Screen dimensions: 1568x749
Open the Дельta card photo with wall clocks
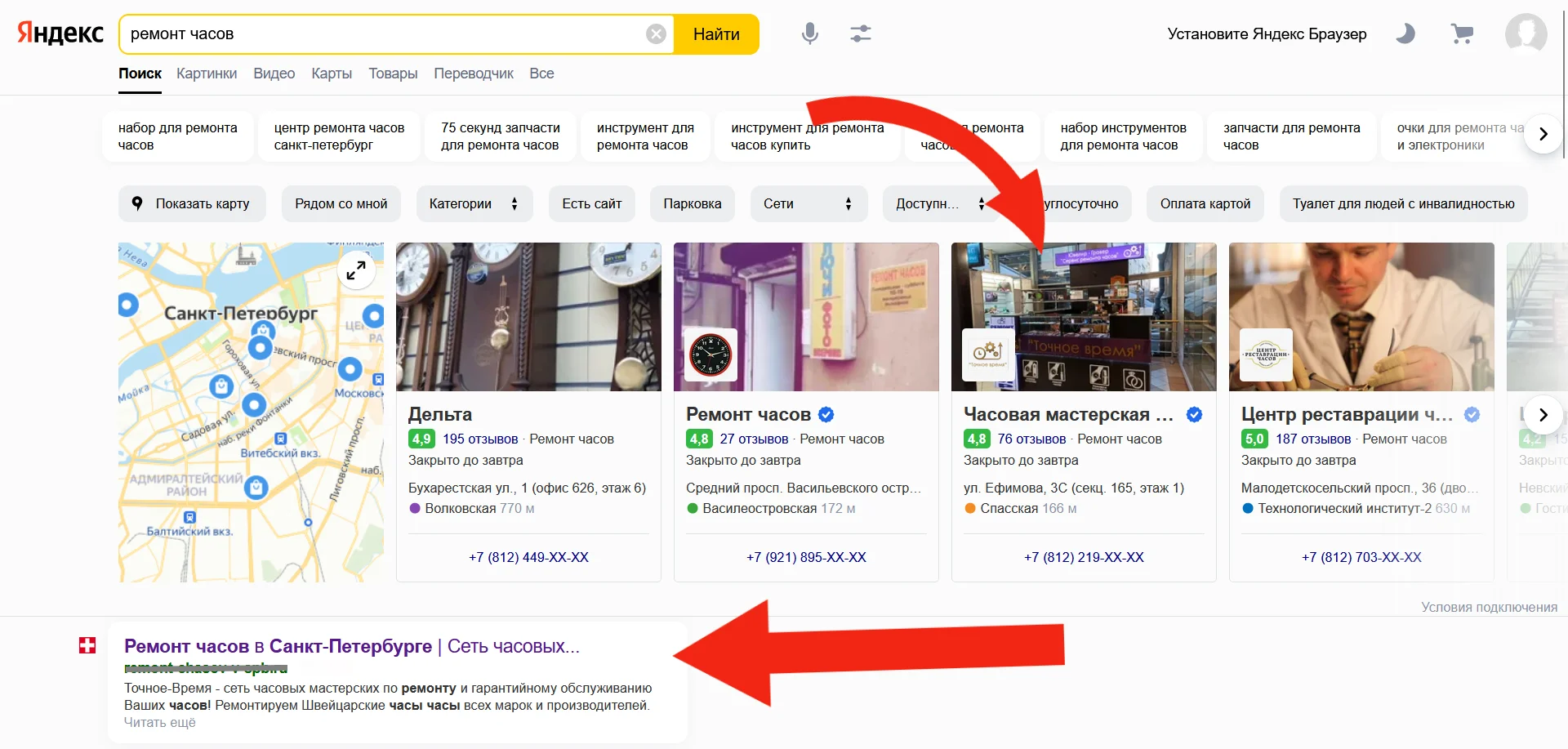click(x=528, y=317)
